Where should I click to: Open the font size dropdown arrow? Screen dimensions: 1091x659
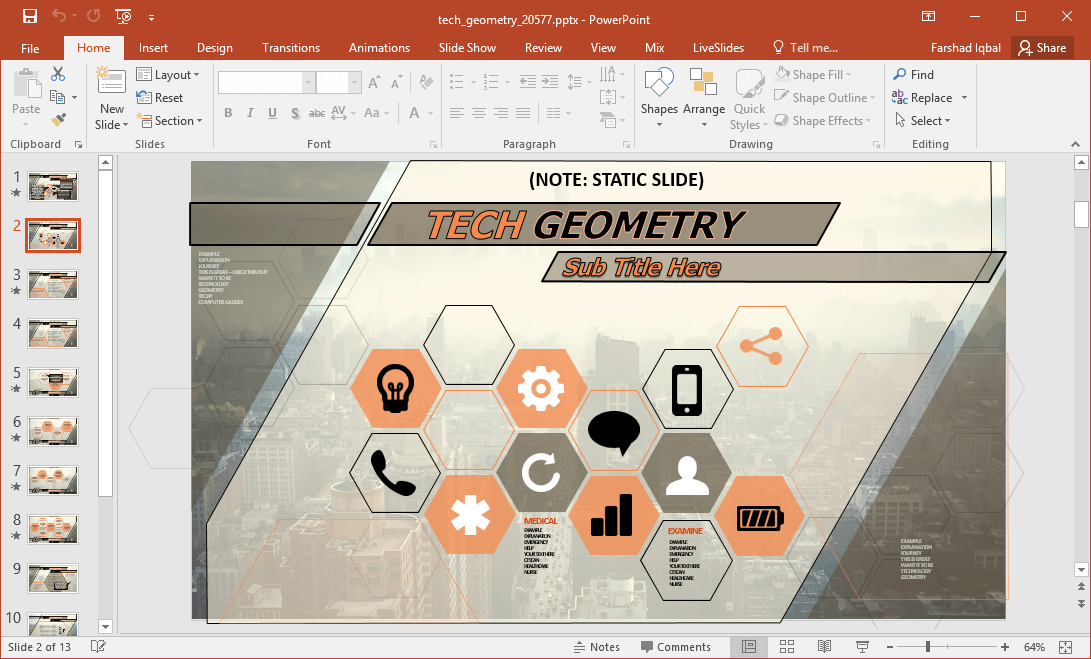[354, 83]
